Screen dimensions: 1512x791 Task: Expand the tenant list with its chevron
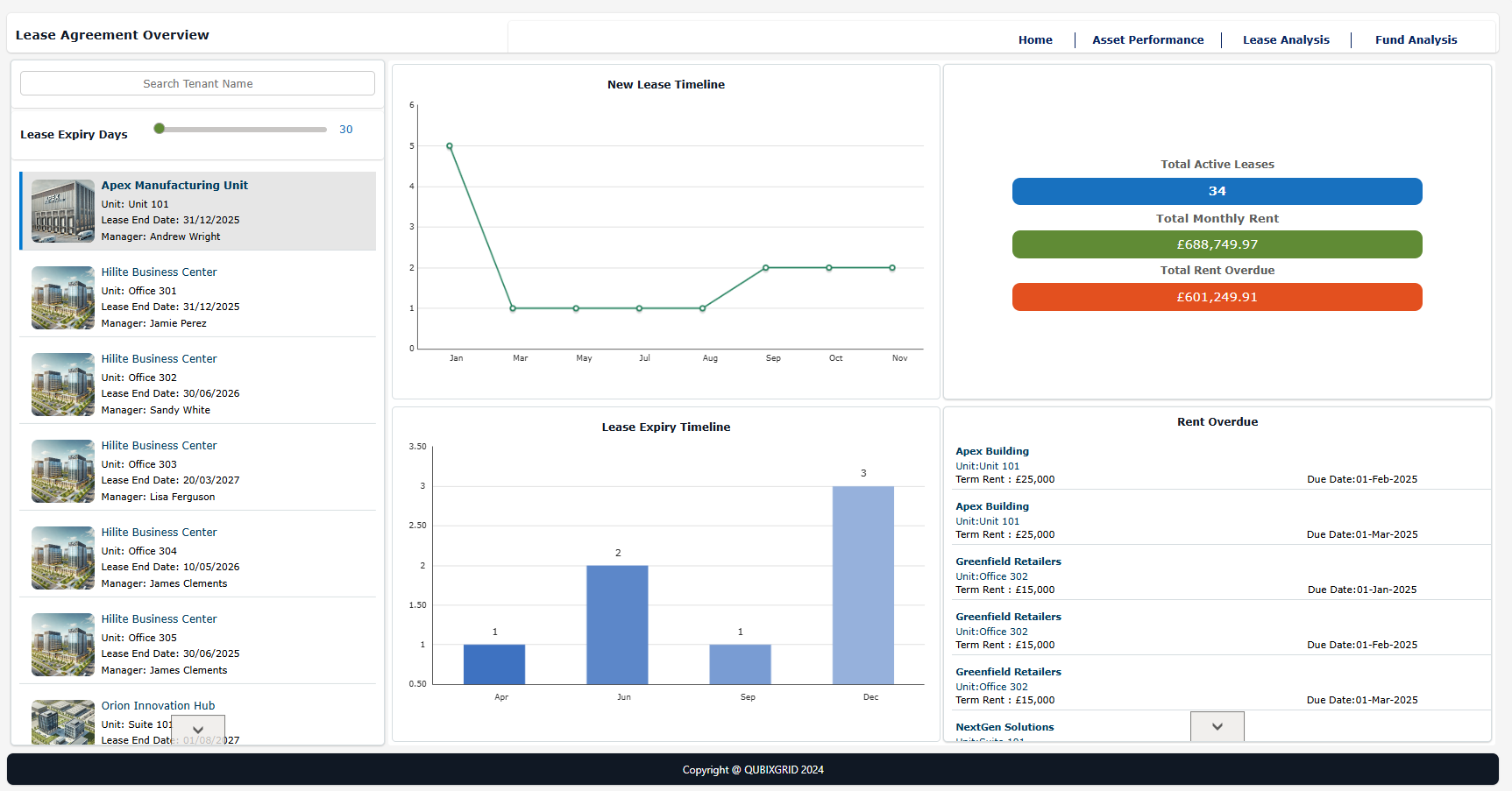(x=197, y=730)
